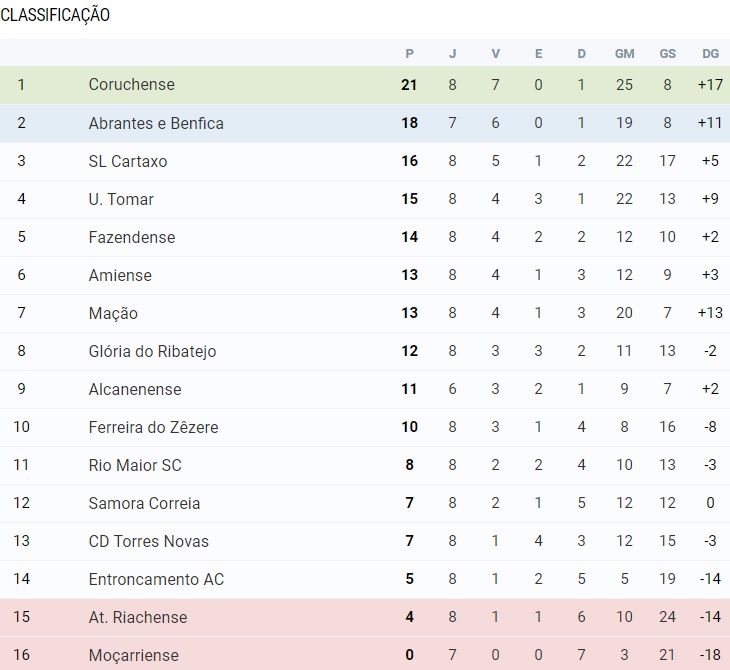Select SL Cartaxo in the standings
The height and width of the screenshot is (670, 730).
tap(127, 161)
